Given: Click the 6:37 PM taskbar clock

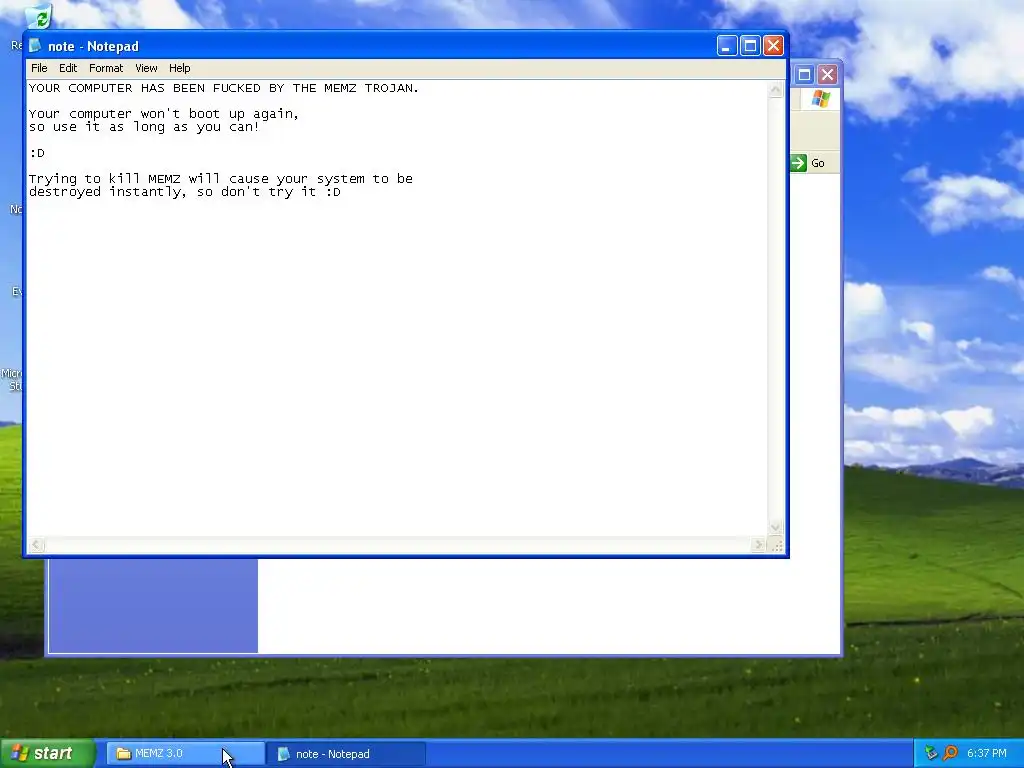Looking at the screenshot, I should pos(987,754).
